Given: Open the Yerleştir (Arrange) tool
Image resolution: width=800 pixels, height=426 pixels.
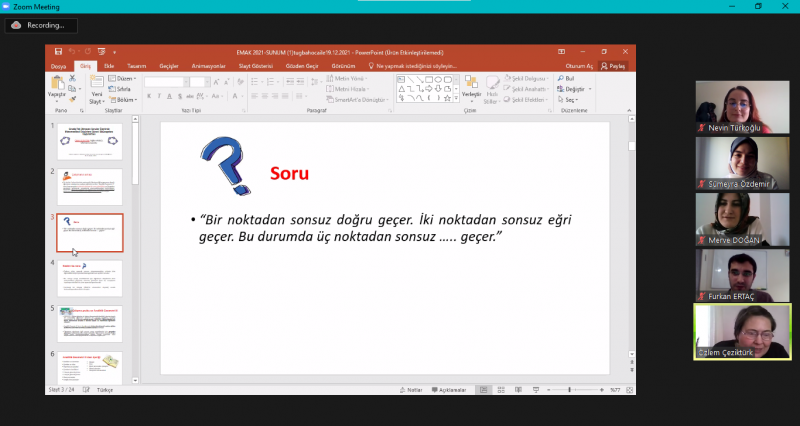Looking at the screenshot, I should 471,88.
